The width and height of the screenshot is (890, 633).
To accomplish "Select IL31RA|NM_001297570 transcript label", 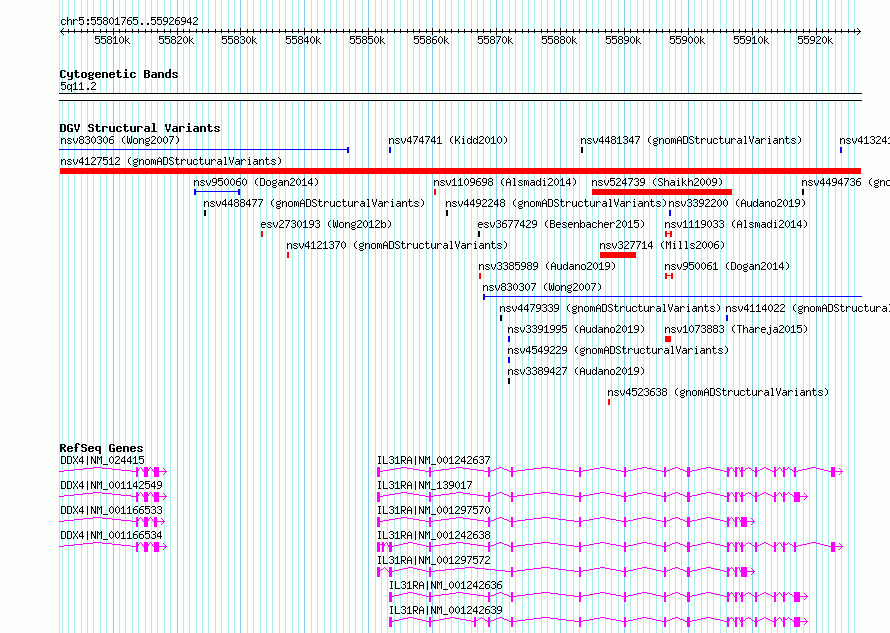I will pyautogui.click(x=434, y=510).
